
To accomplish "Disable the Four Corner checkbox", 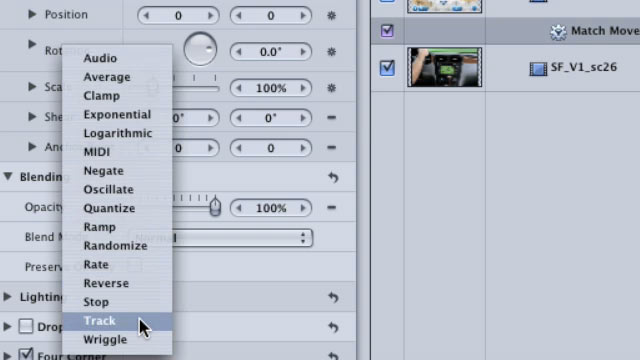I will pos(26,354).
